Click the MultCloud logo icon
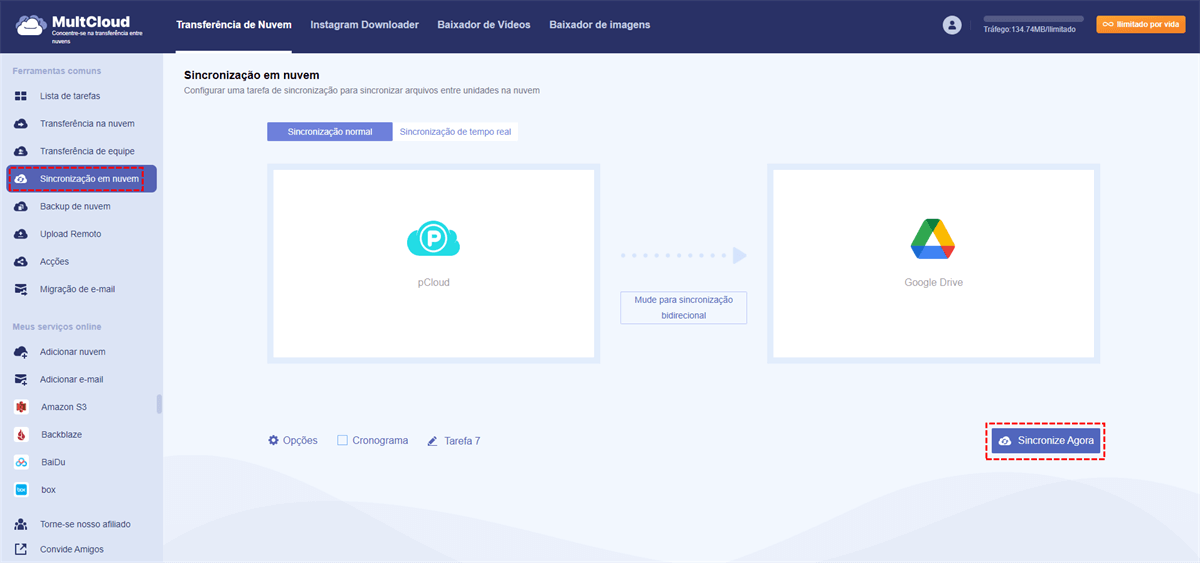The image size is (1200, 563). [31, 25]
